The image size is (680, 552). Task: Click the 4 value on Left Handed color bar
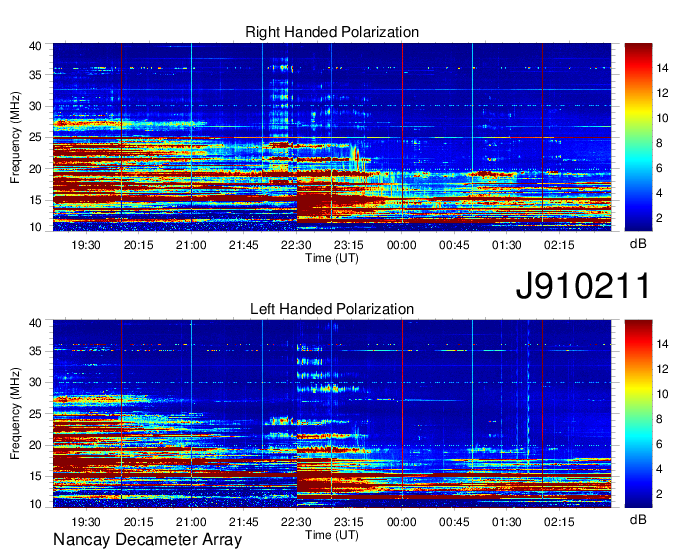660,469
